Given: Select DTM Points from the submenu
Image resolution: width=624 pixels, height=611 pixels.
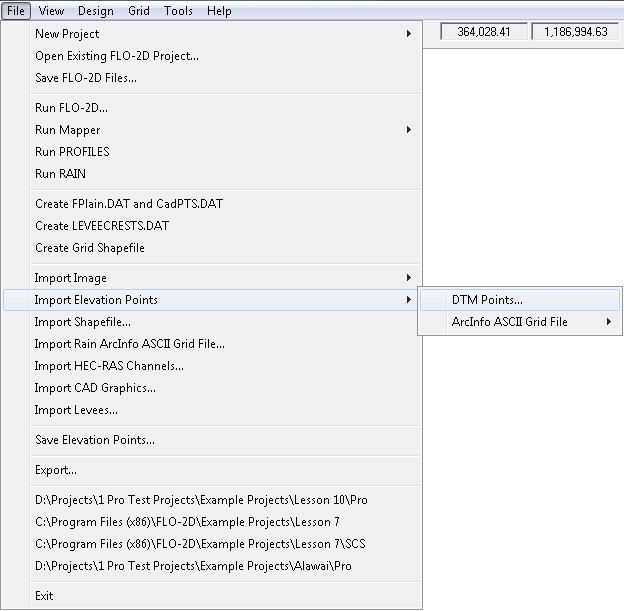Looking at the screenshot, I should click(x=487, y=300).
